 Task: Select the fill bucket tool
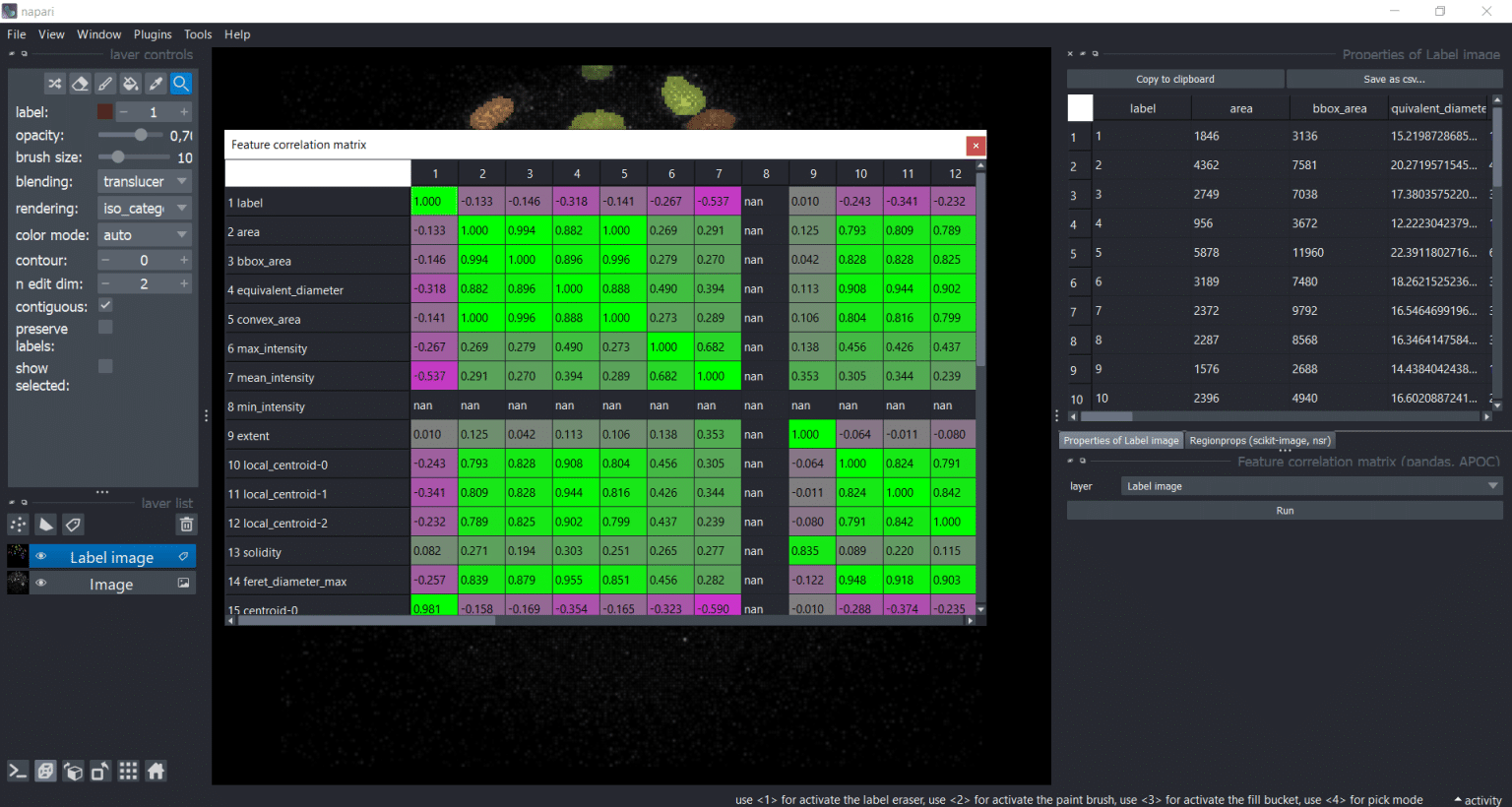coord(130,84)
